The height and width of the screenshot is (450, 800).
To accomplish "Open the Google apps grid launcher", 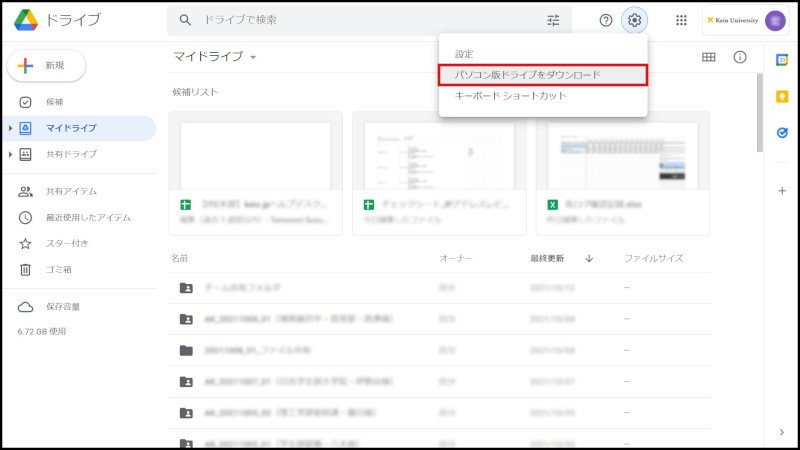I will coord(681,20).
